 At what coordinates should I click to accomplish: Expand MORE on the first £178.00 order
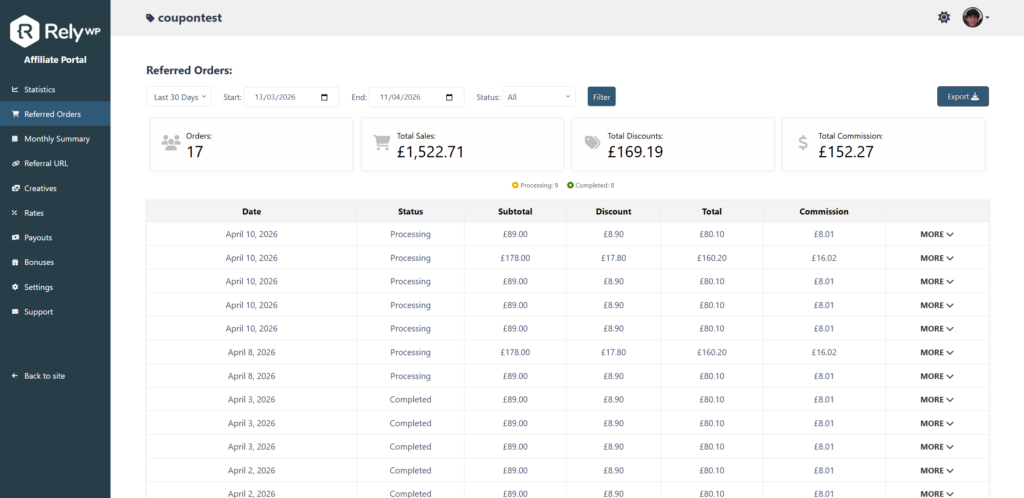click(x=936, y=258)
